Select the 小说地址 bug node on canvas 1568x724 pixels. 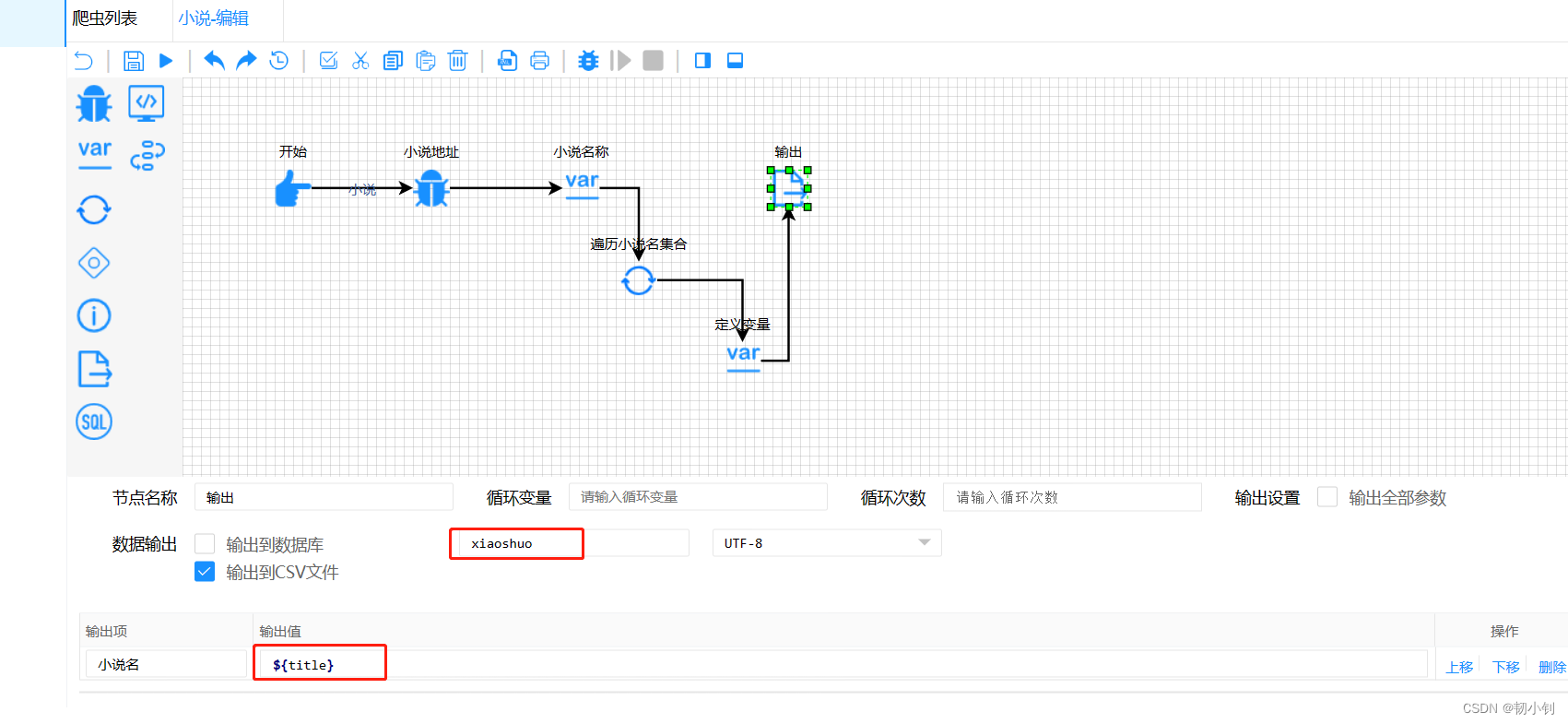click(x=431, y=189)
